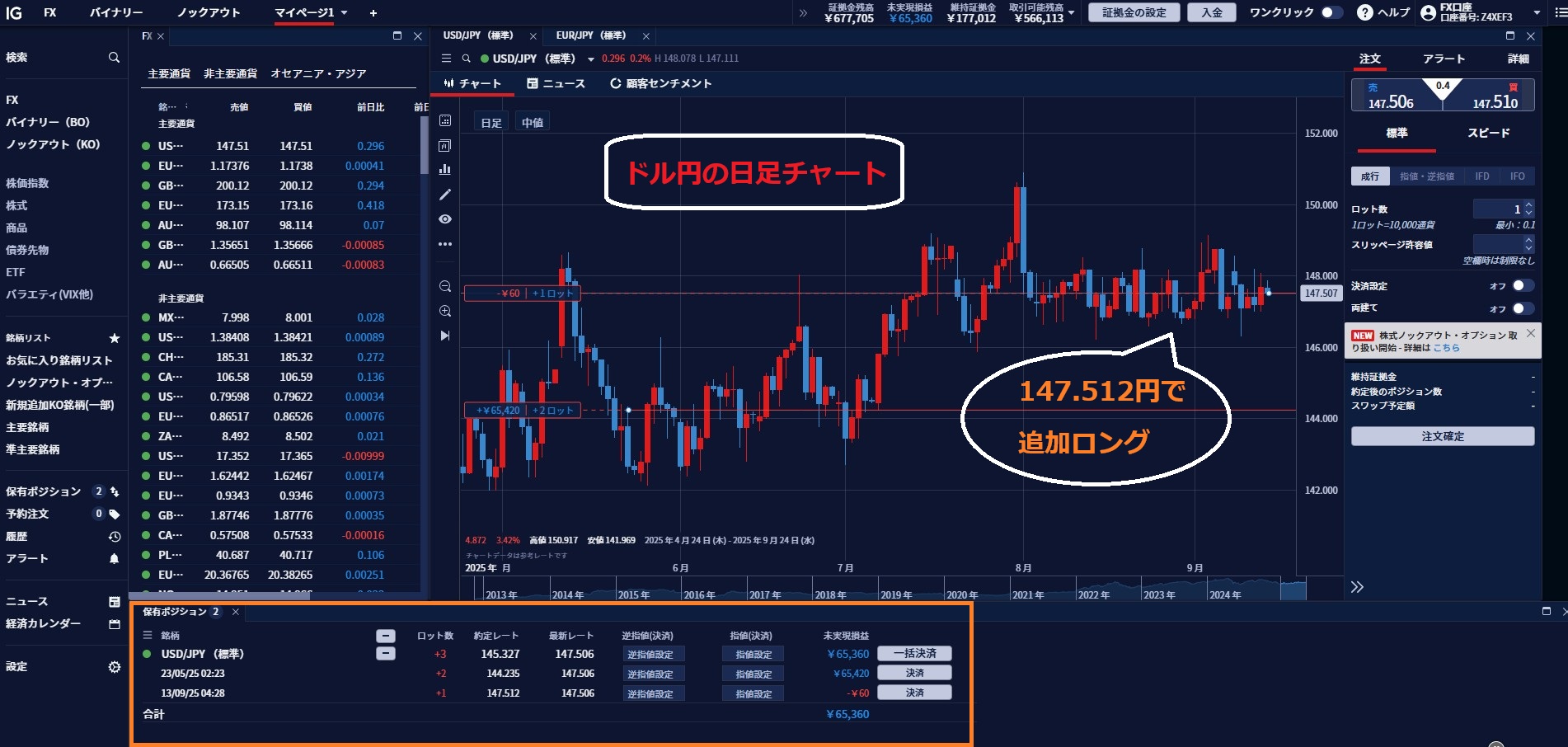Click the 一括決済 close-all button

(x=914, y=653)
